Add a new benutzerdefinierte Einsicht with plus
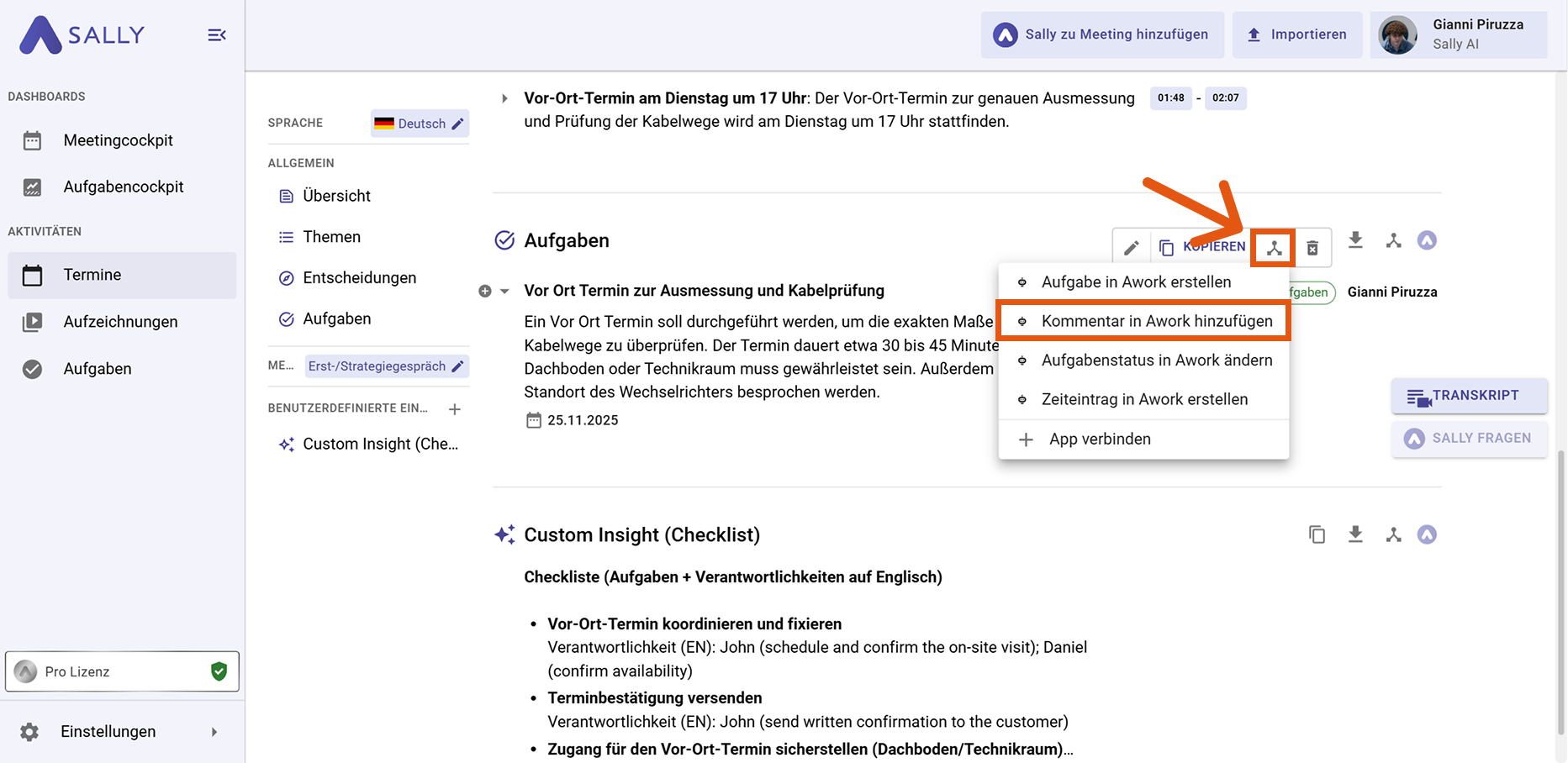The image size is (1568, 763). (x=455, y=409)
